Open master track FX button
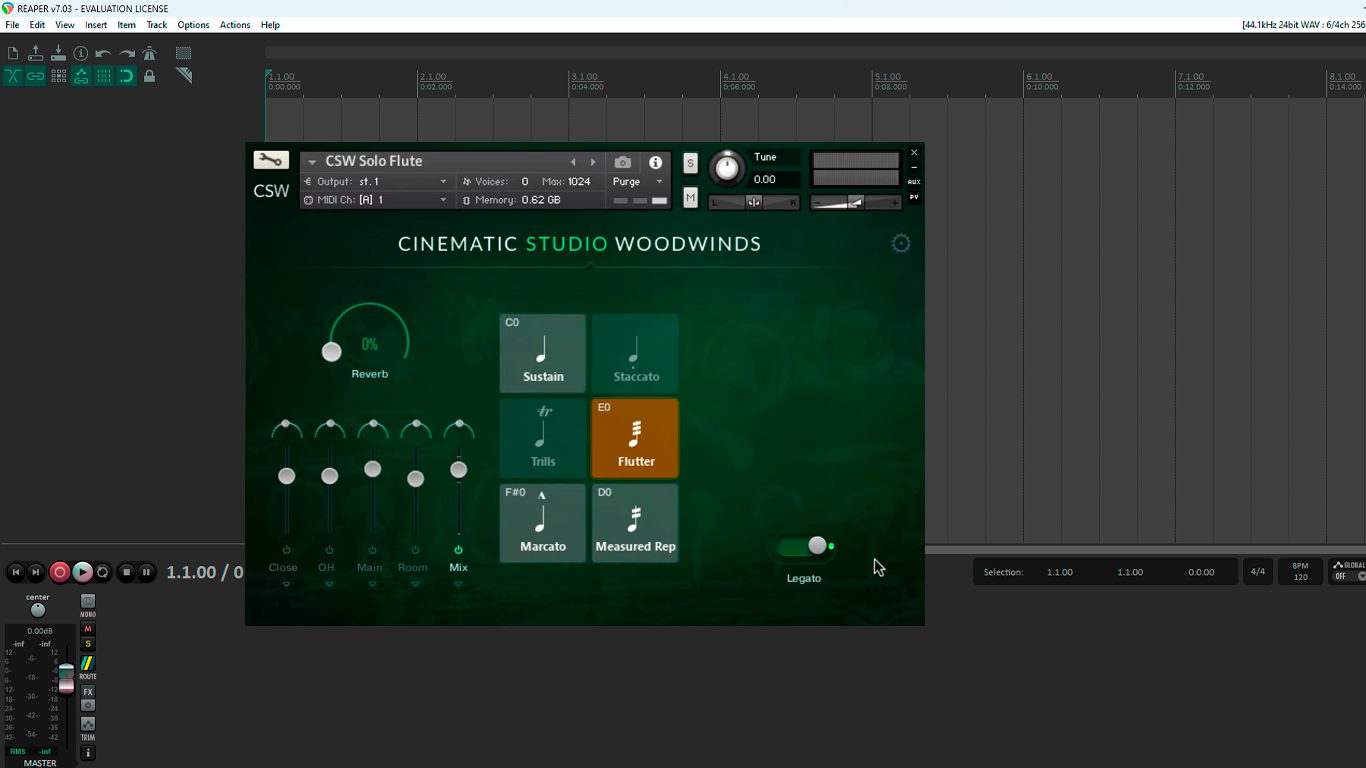 pyautogui.click(x=88, y=692)
